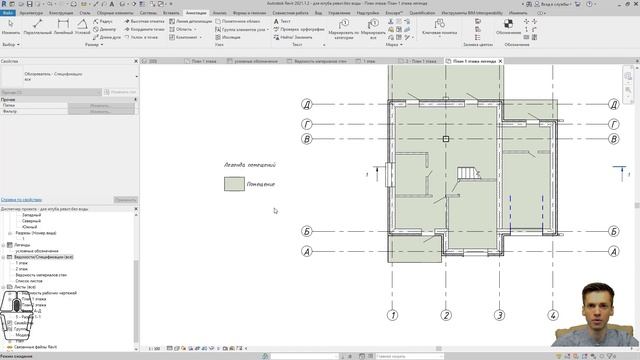Click the staircase element in the plan

pyautogui.click(x=468, y=173)
